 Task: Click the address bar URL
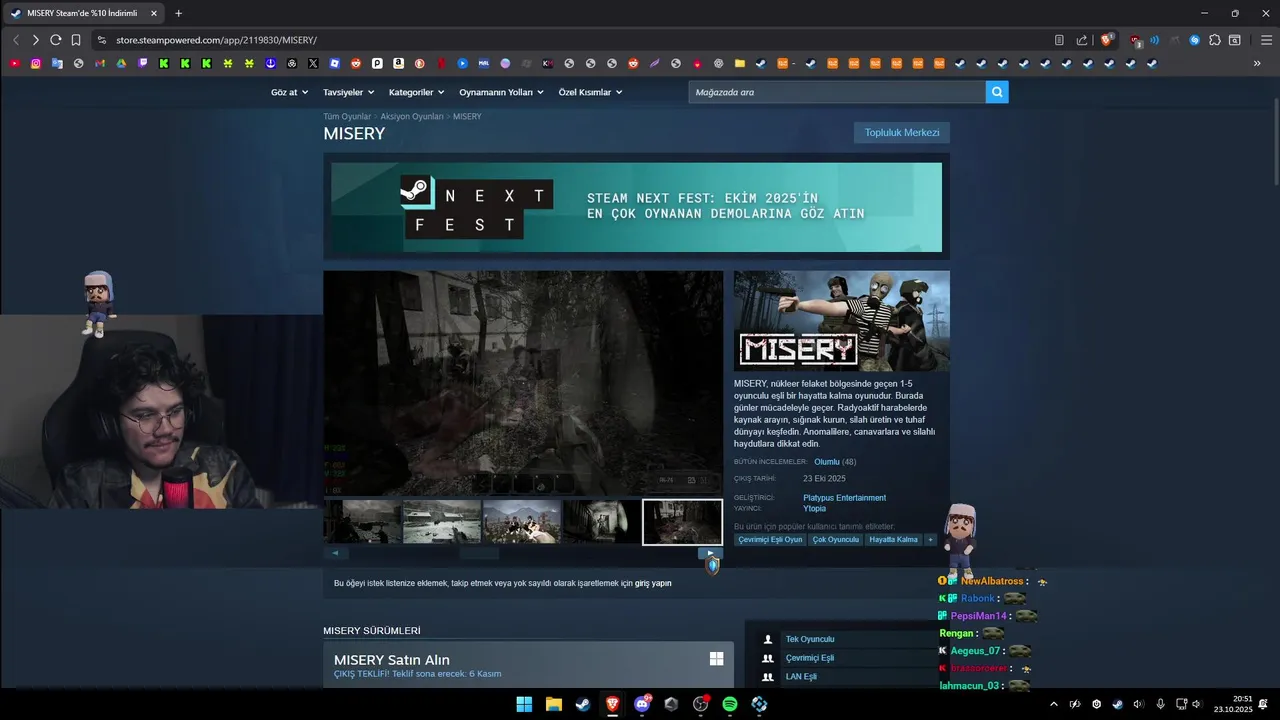click(216, 40)
